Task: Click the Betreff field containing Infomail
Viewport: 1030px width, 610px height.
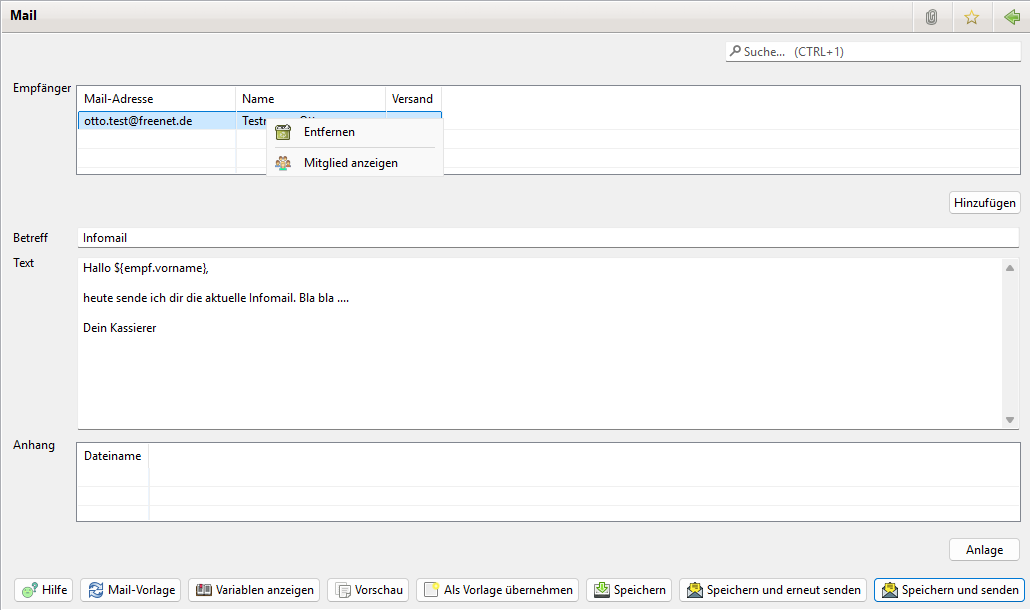Action: pyautogui.click(x=546, y=238)
